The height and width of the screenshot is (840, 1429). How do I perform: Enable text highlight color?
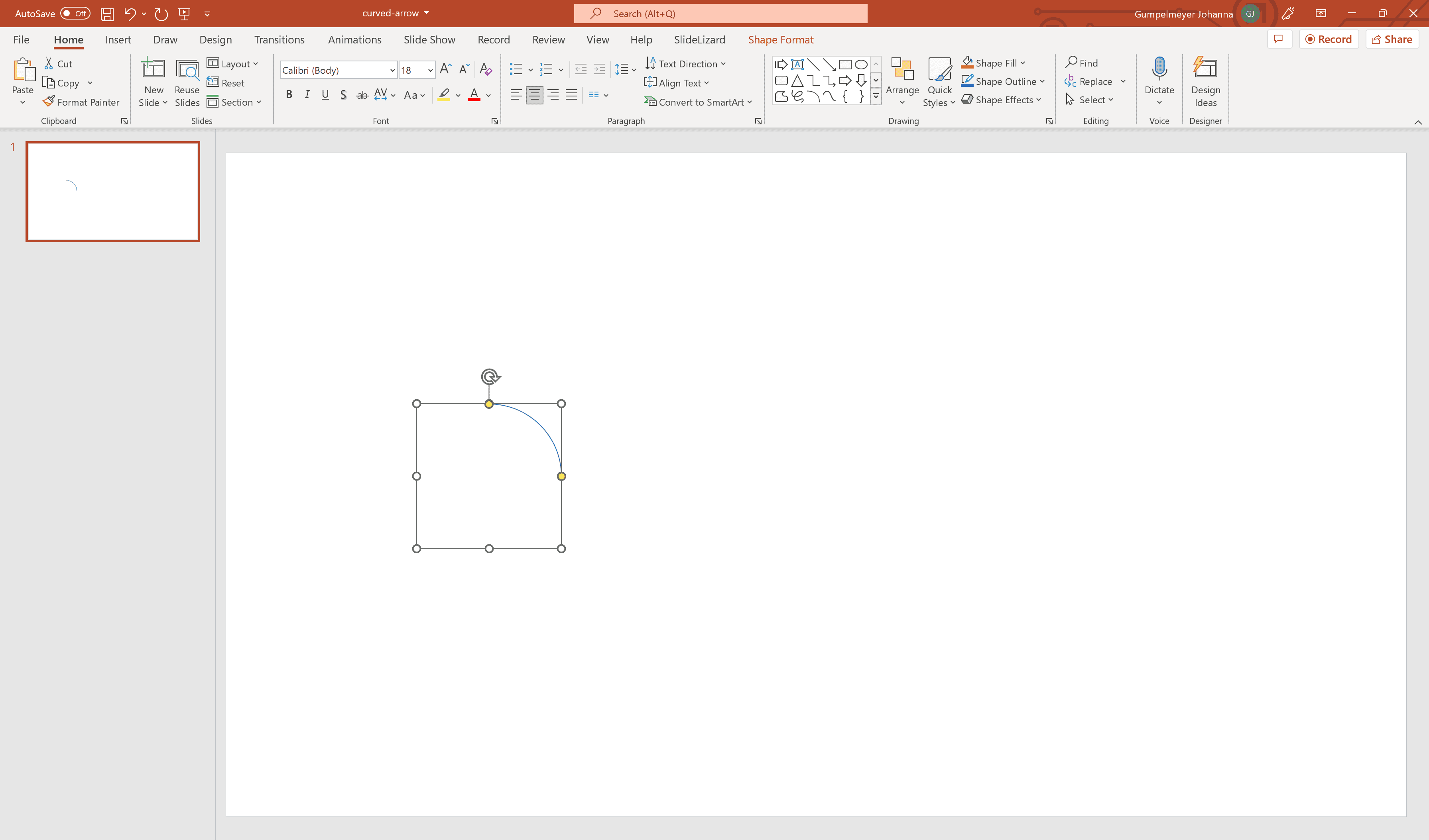(443, 94)
